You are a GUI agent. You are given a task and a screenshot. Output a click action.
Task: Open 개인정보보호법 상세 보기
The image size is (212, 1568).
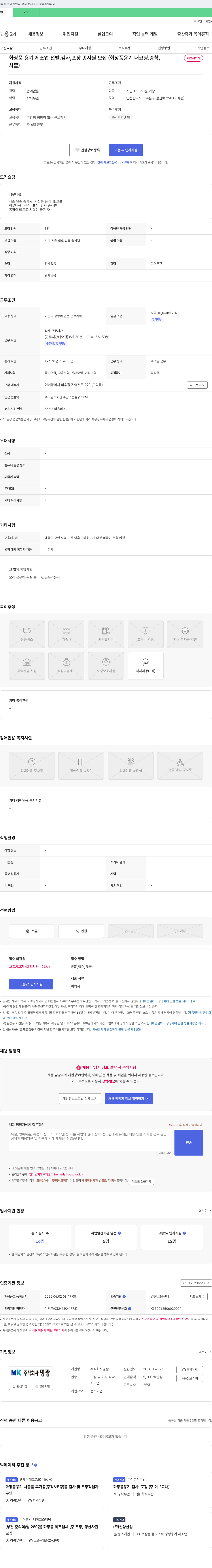[x=80, y=1099]
